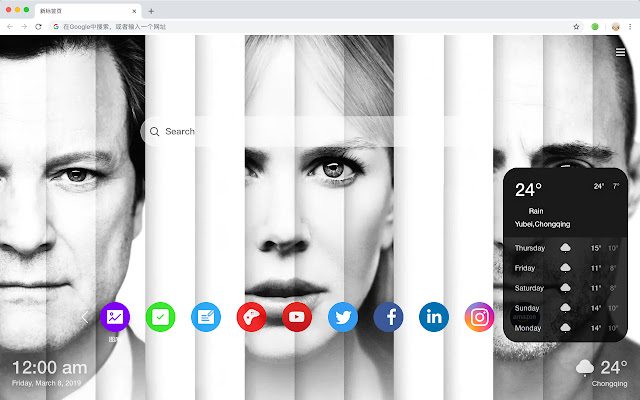Open the hamburger menu on the page
Viewport: 640px width, 400px height.
[620, 52]
